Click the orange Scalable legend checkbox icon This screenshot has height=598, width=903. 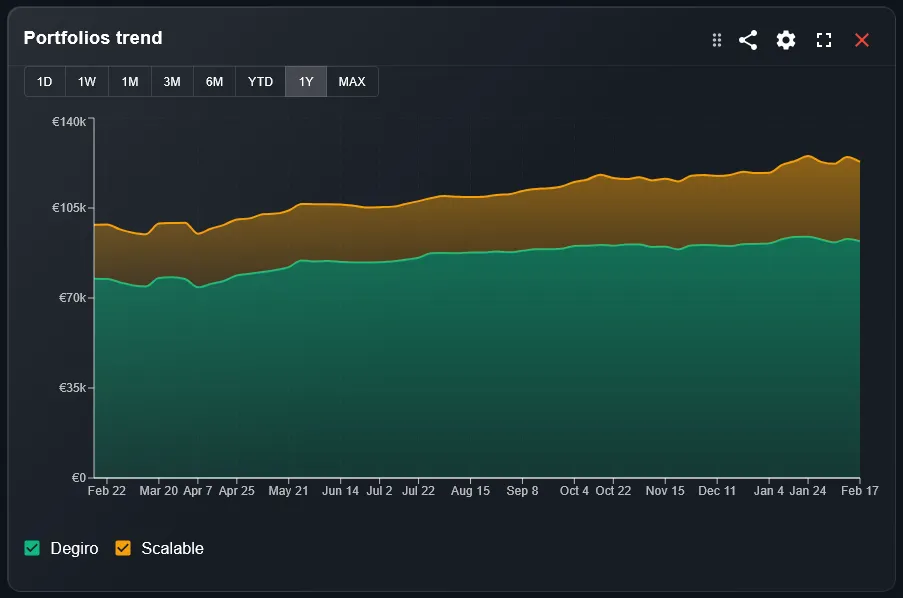(x=125, y=548)
